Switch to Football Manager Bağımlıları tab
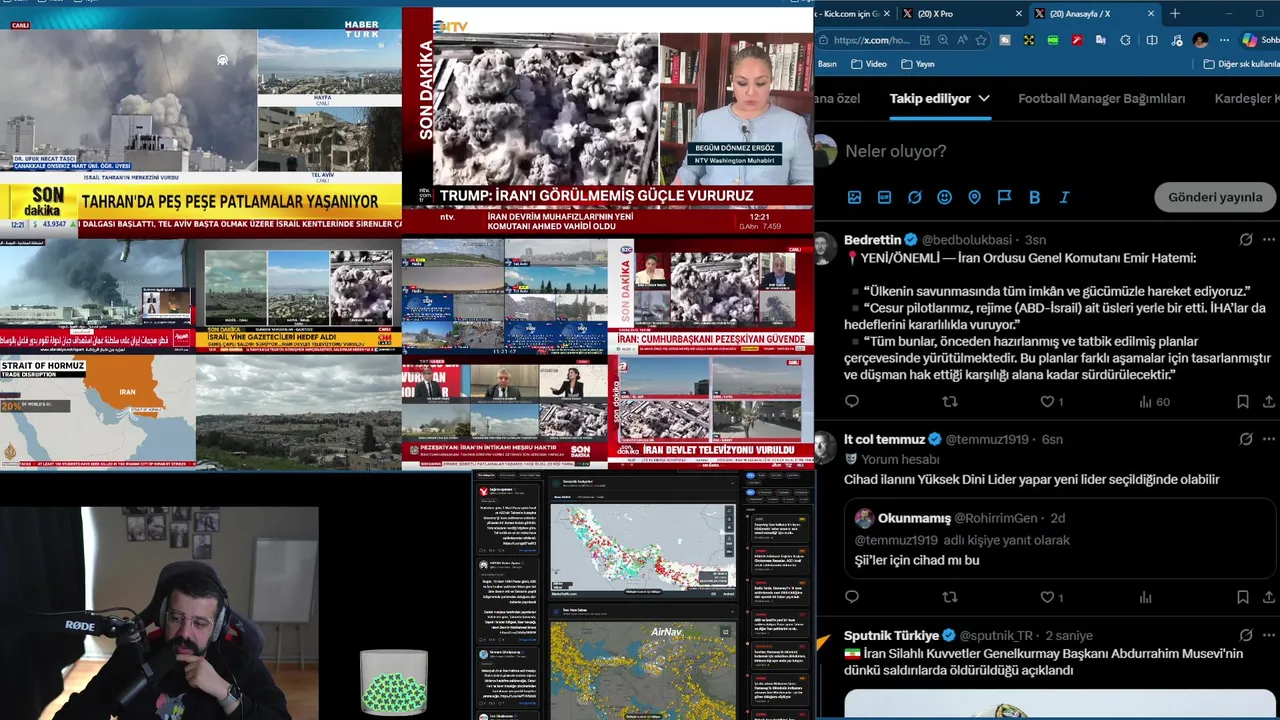The image size is (1280, 720). [x=1101, y=98]
